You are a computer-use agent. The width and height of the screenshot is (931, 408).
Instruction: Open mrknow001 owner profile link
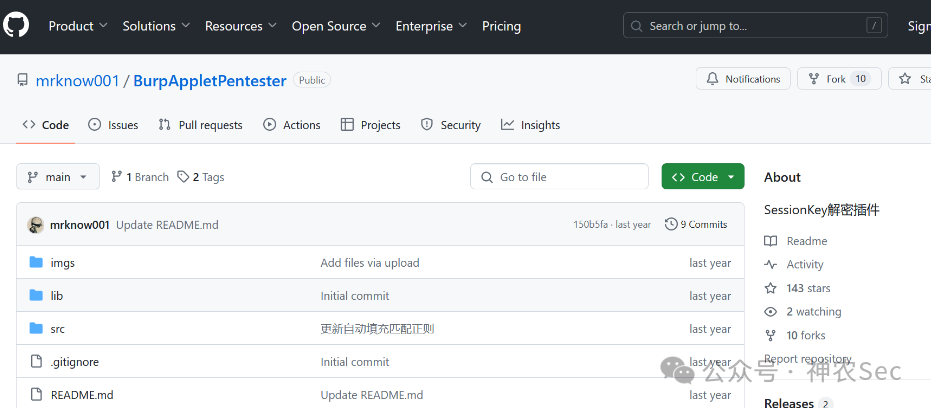point(77,81)
